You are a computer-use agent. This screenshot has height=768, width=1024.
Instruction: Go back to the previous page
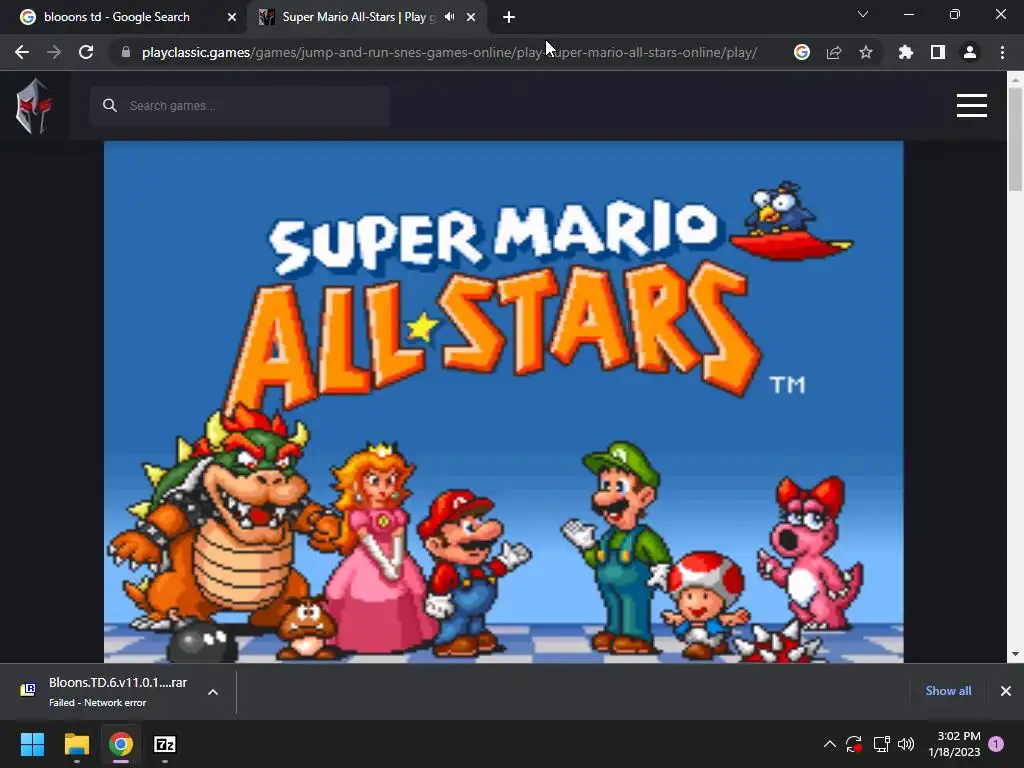click(22, 52)
